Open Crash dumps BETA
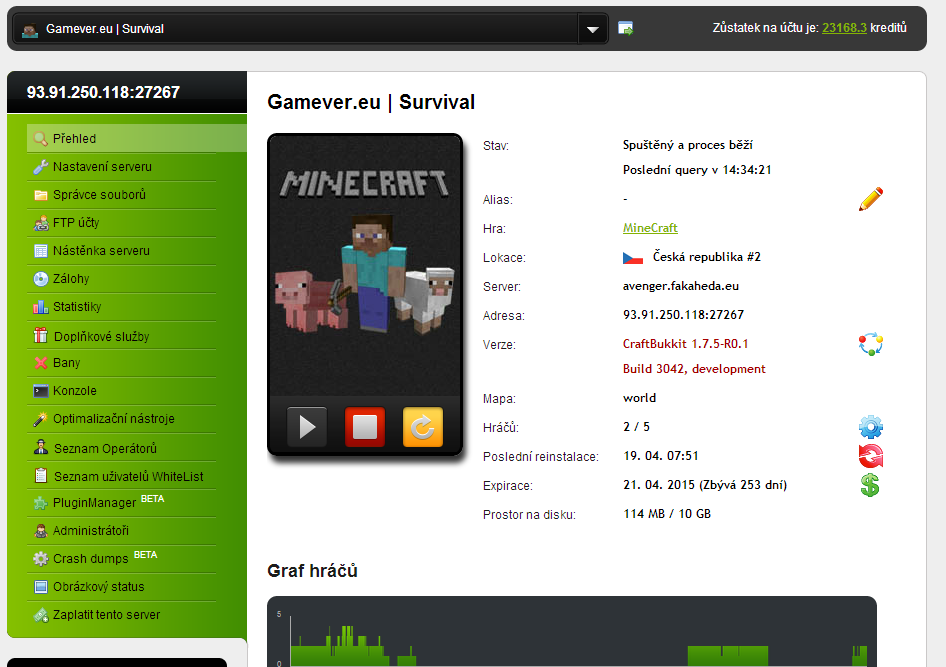The width and height of the screenshot is (946, 667). [x=121, y=559]
